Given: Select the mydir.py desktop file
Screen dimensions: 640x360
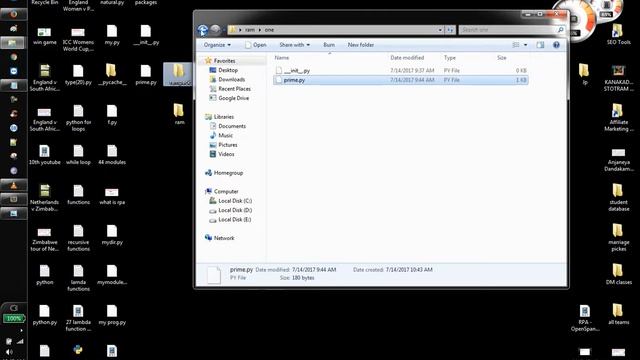Looking at the screenshot, I should [x=112, y=235].
